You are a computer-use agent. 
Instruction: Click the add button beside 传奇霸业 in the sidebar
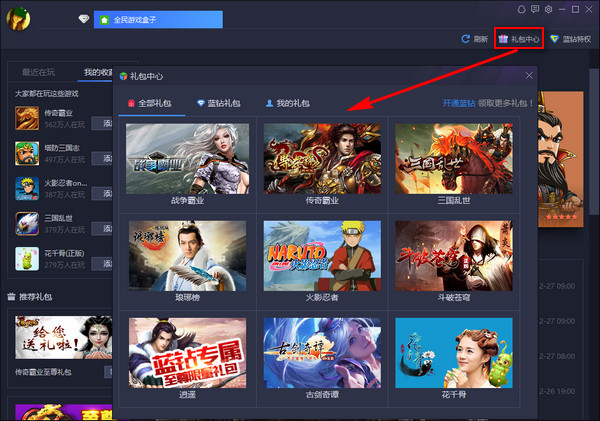pyautogui.click(x=102, y=123)
